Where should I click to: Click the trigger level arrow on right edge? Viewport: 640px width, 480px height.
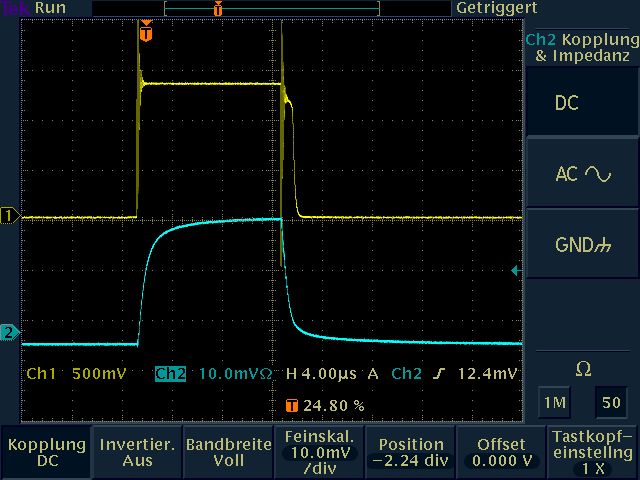(x=516, y=270)
